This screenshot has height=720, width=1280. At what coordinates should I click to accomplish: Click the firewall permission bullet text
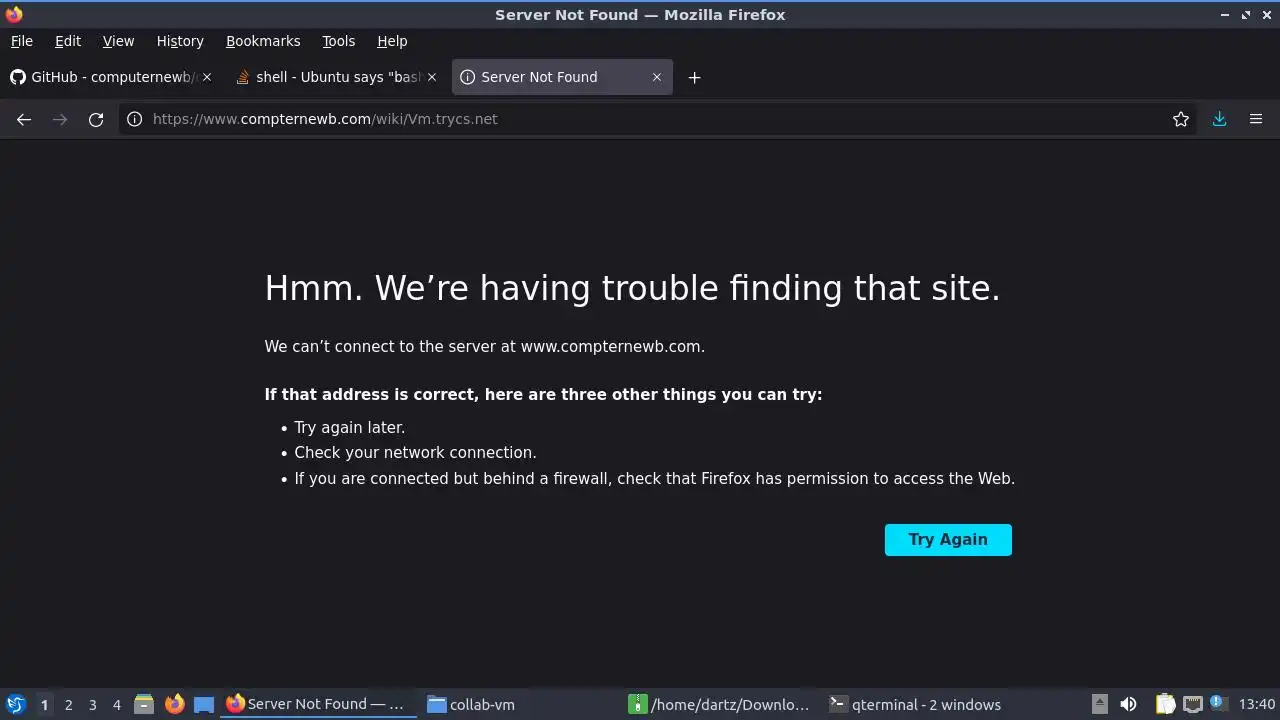pos(654,478)
